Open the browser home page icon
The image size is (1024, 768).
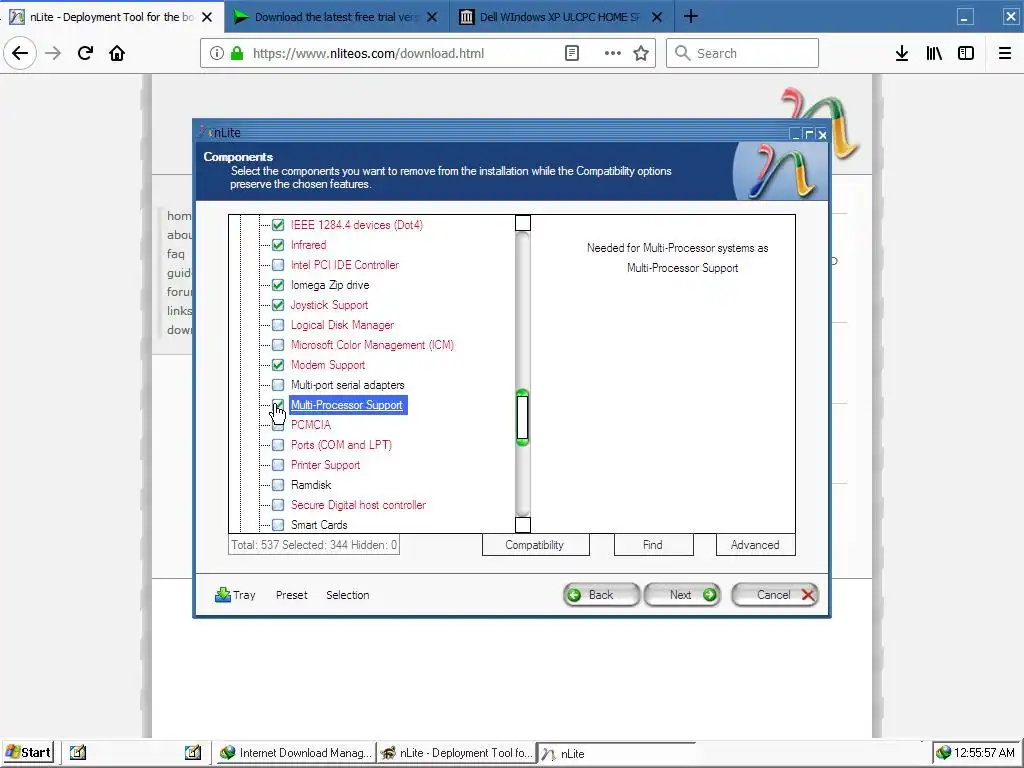(117, 53)
